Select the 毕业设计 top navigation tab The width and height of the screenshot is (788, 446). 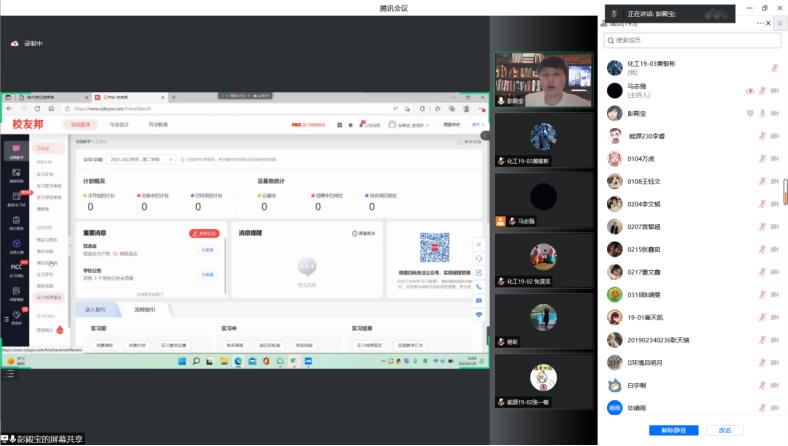tap(119, 125)
